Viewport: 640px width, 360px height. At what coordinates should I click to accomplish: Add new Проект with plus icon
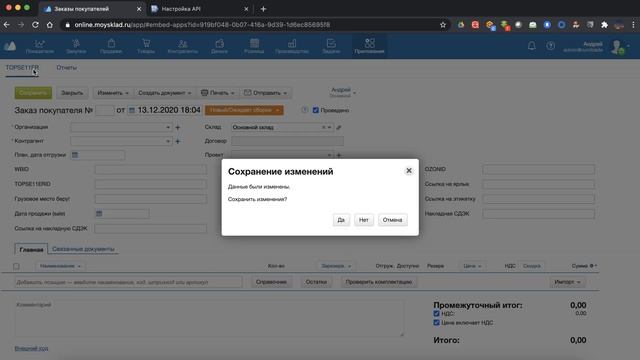point(338,155)
